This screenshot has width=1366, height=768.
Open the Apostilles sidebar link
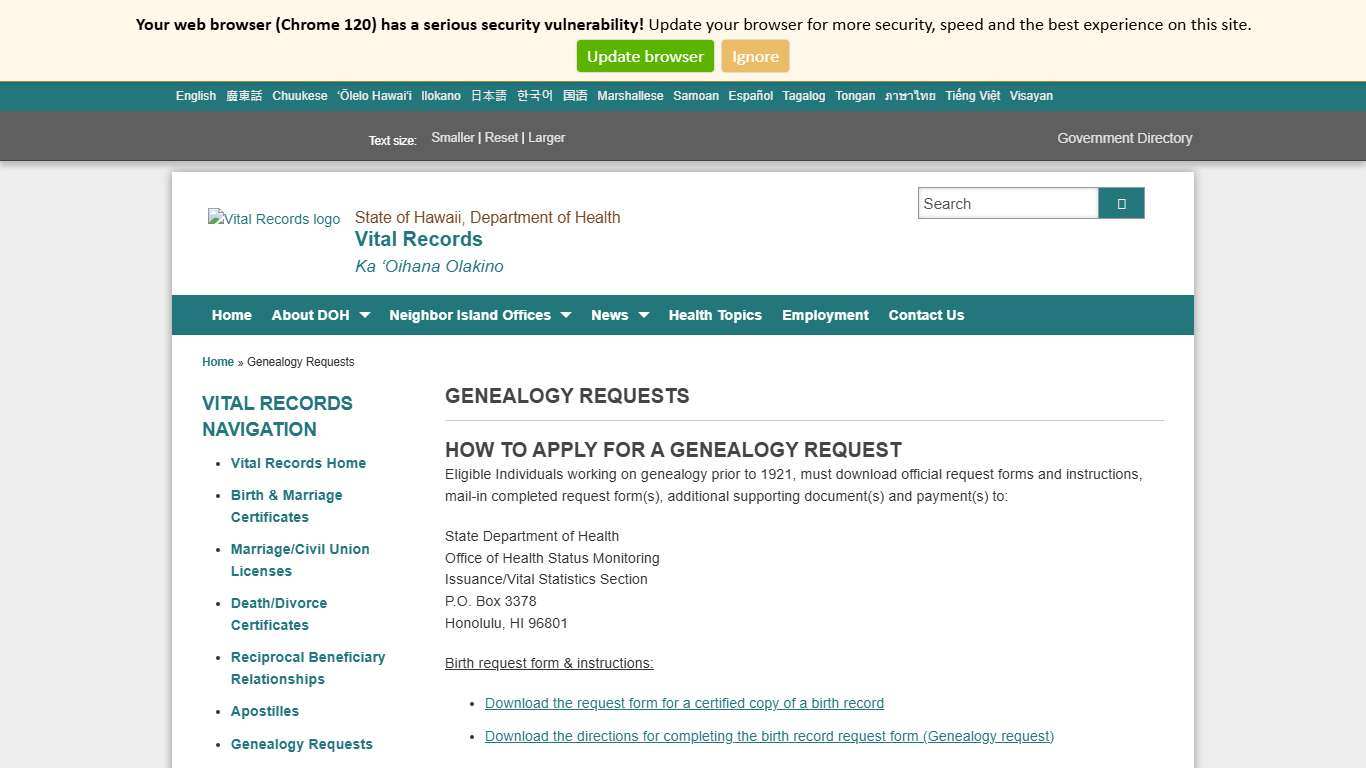264,711
